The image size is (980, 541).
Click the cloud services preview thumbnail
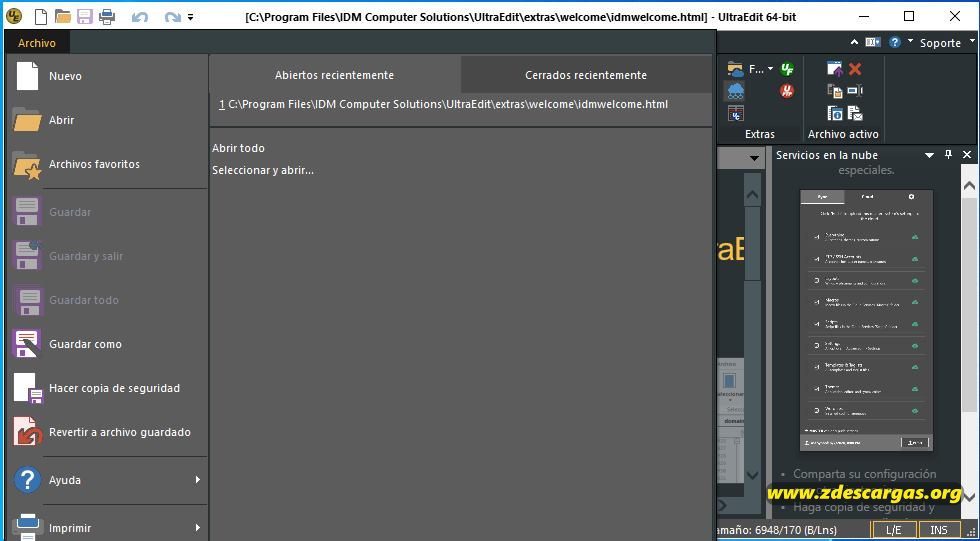(866, 320)
